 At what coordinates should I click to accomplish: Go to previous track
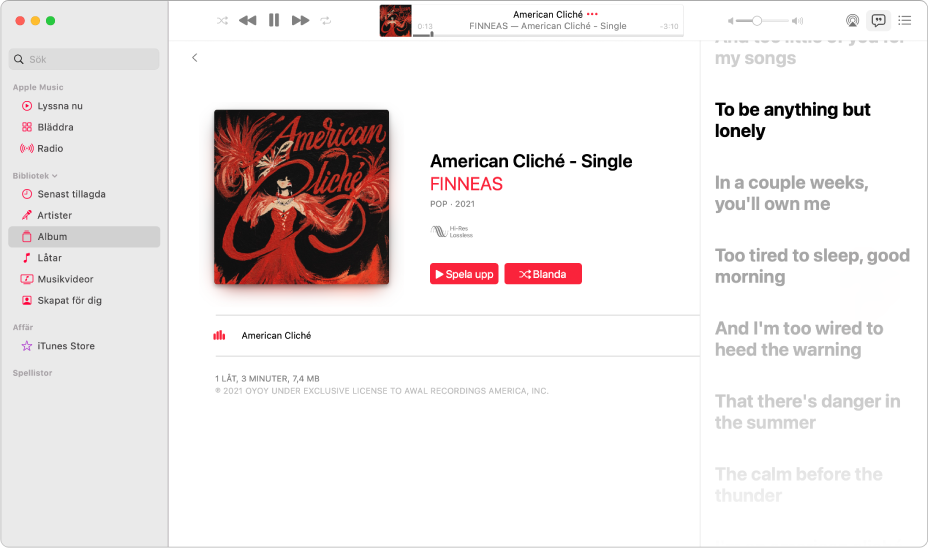click(247, 21)
